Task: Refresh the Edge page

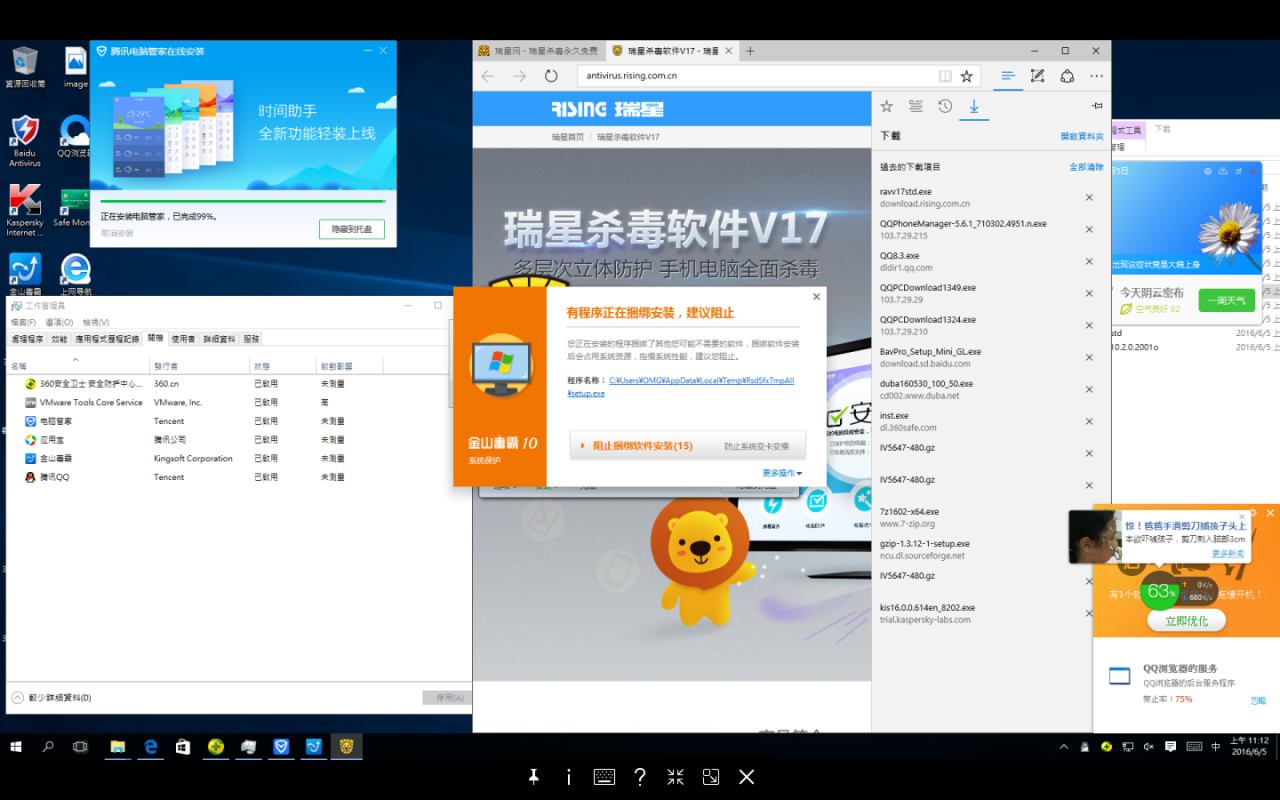Action: click(x=551, y=76)
